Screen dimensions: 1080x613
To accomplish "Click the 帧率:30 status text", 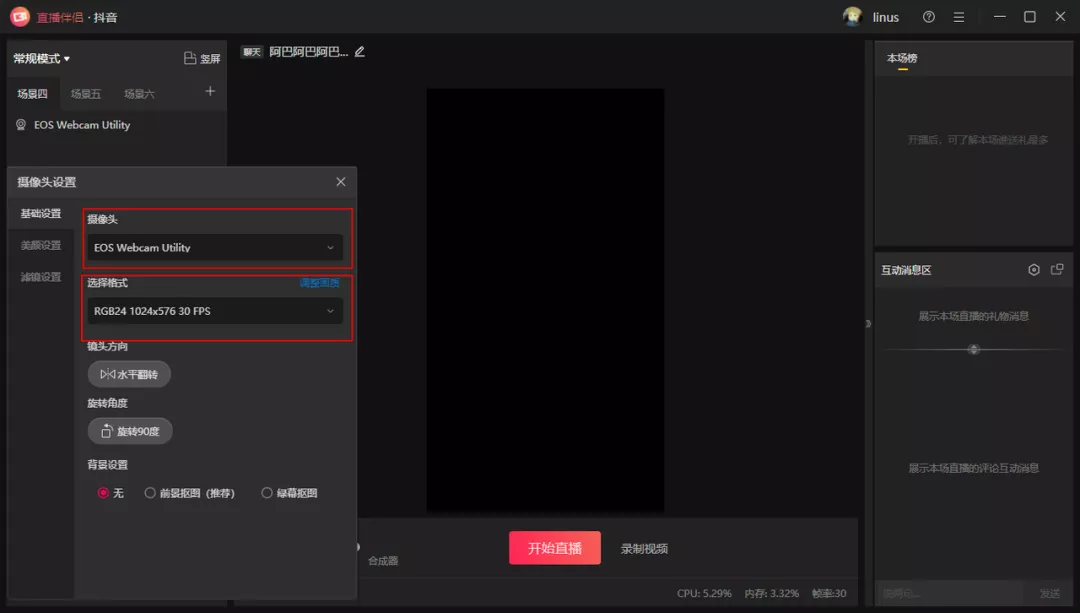I will 829,593.
